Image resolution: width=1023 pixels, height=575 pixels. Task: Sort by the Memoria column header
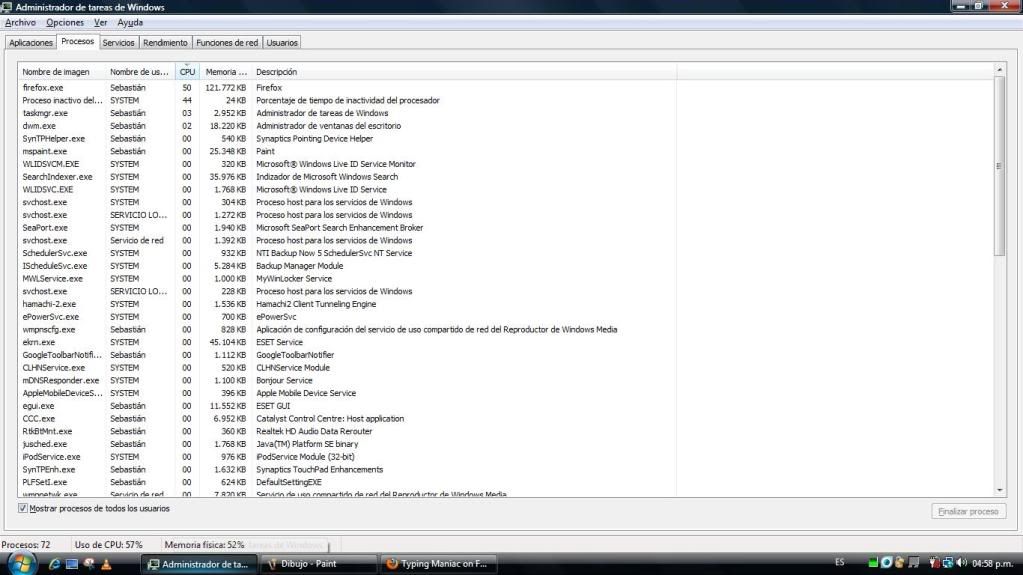pos(226,72)
